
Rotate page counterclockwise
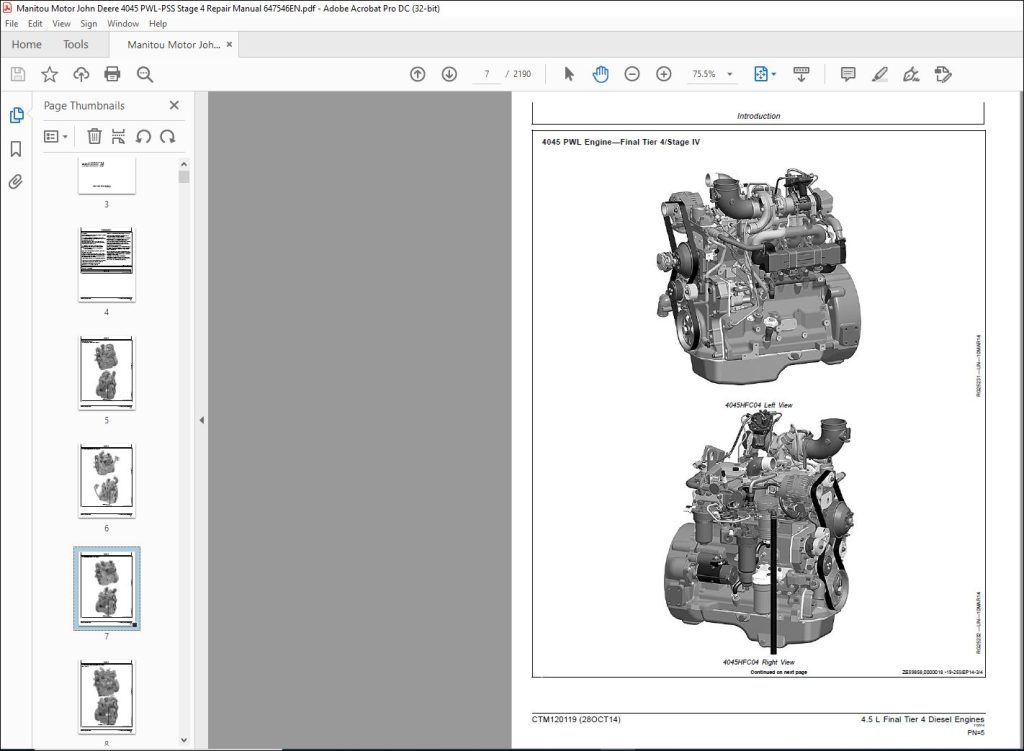point(143,136)
